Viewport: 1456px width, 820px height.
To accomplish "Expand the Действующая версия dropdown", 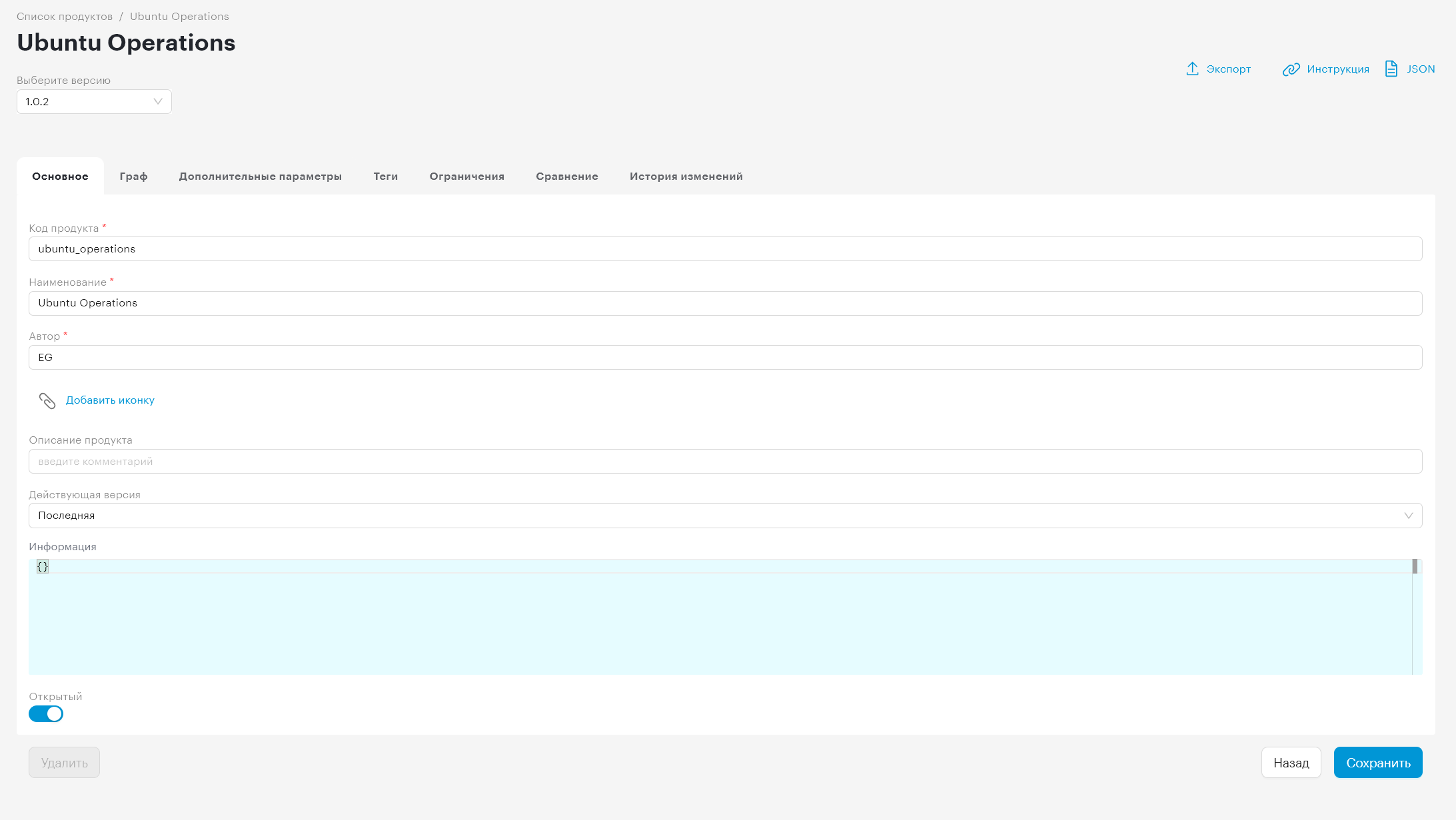I will tap(725, 516).
